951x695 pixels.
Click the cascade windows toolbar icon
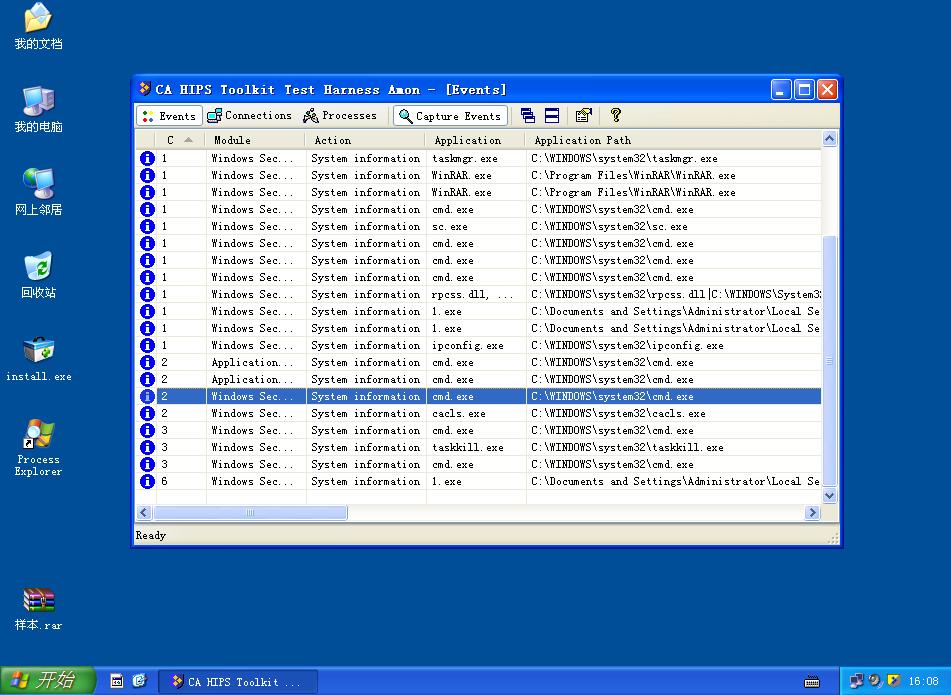click(x=528, y=115)
